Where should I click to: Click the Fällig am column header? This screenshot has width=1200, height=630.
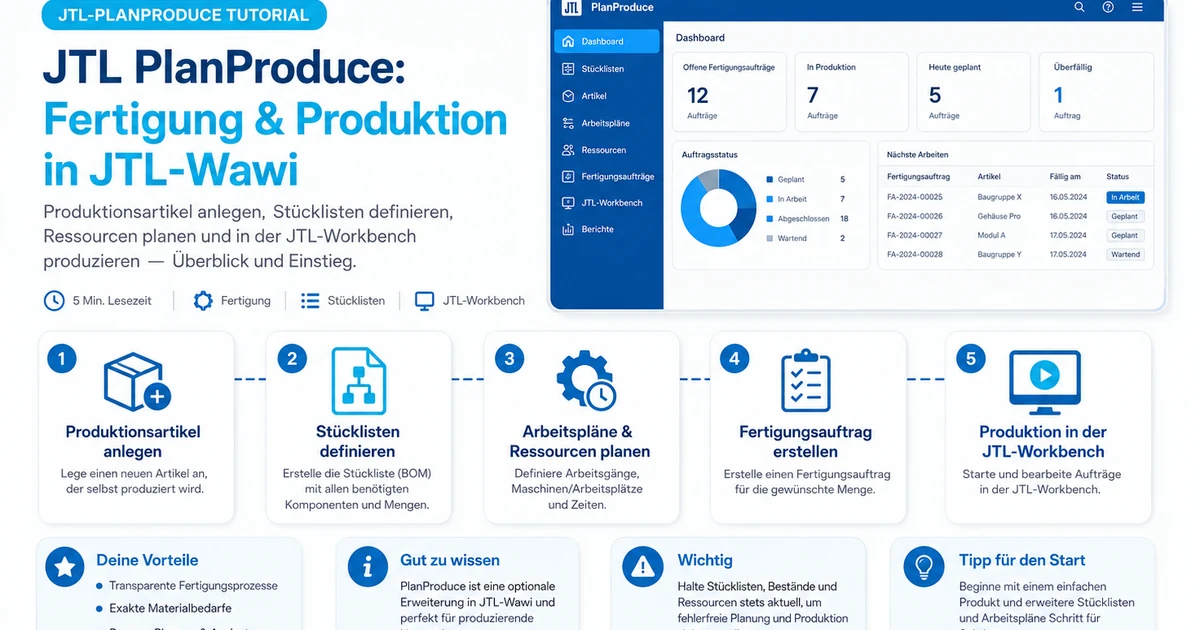(x=1066, y=177)
